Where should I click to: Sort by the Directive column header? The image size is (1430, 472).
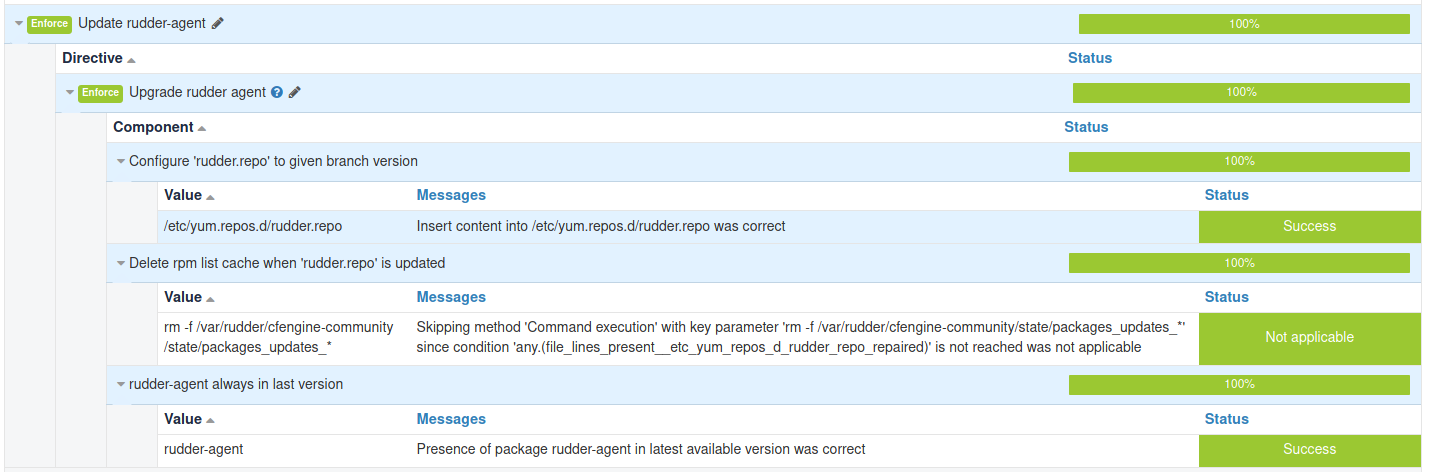point(92,58)
